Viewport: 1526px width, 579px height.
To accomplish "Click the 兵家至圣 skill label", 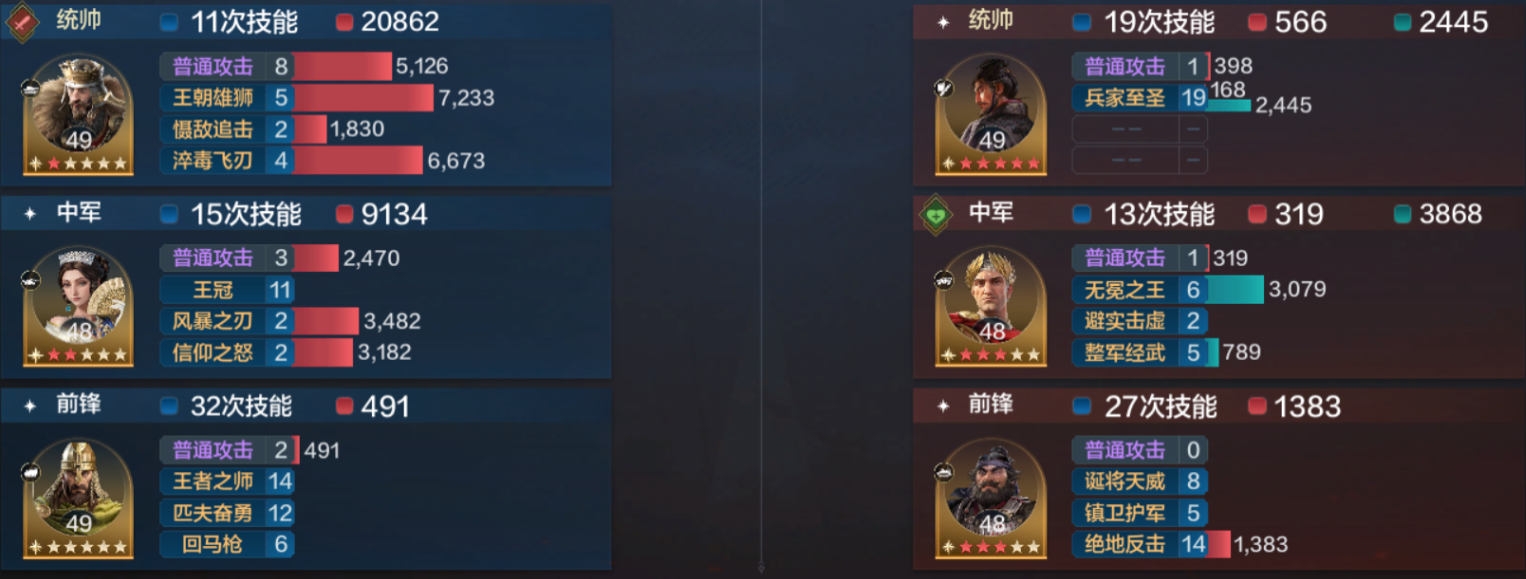I will tap(1125, 98).
